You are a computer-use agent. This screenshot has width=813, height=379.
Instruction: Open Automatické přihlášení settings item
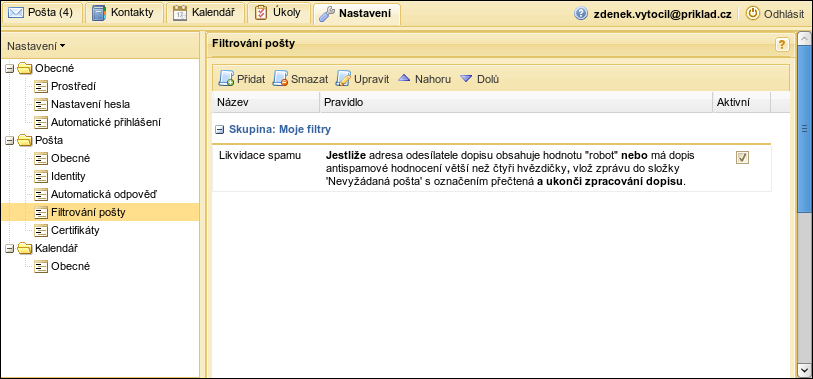coord(106,123)
